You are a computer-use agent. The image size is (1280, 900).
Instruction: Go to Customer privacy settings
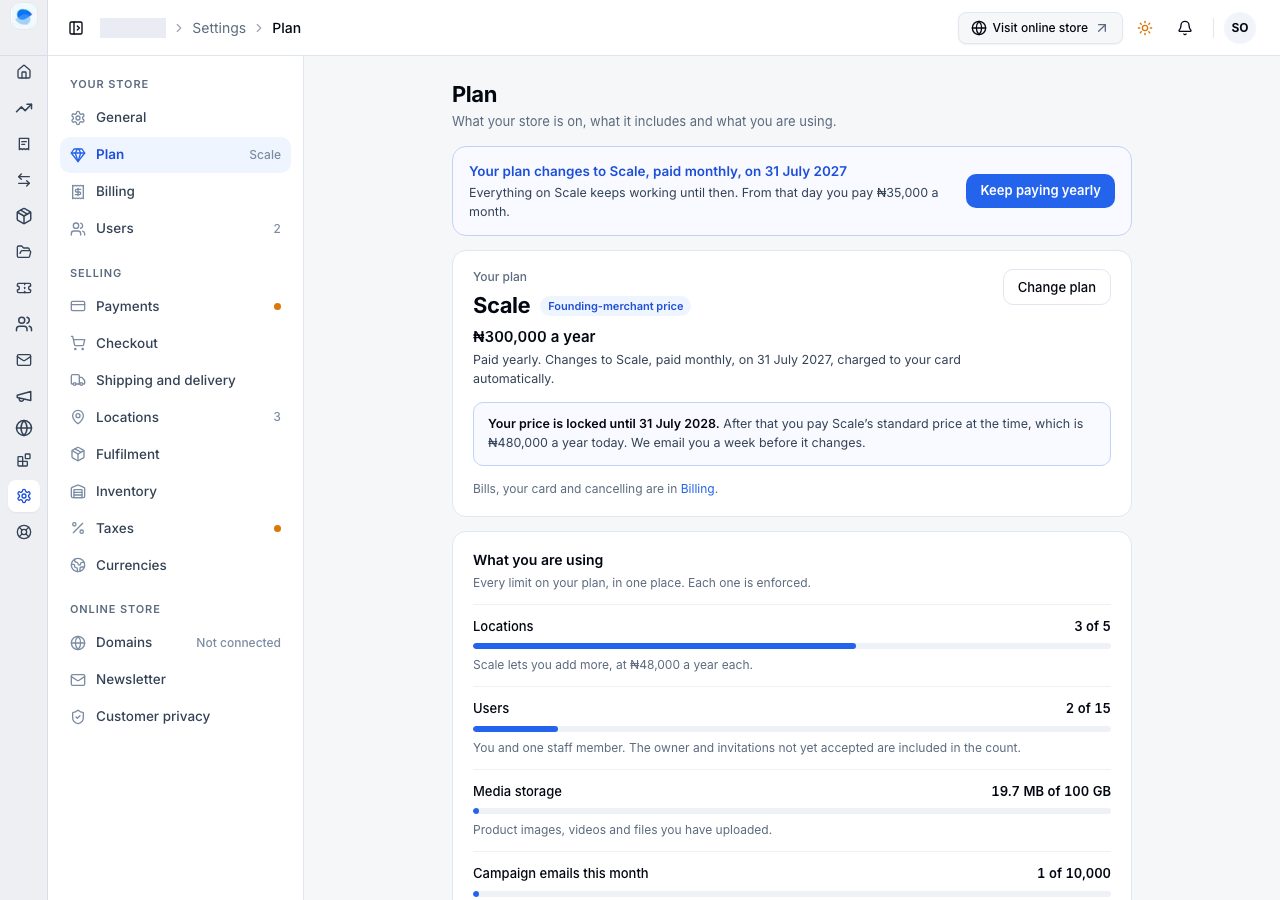176,717
